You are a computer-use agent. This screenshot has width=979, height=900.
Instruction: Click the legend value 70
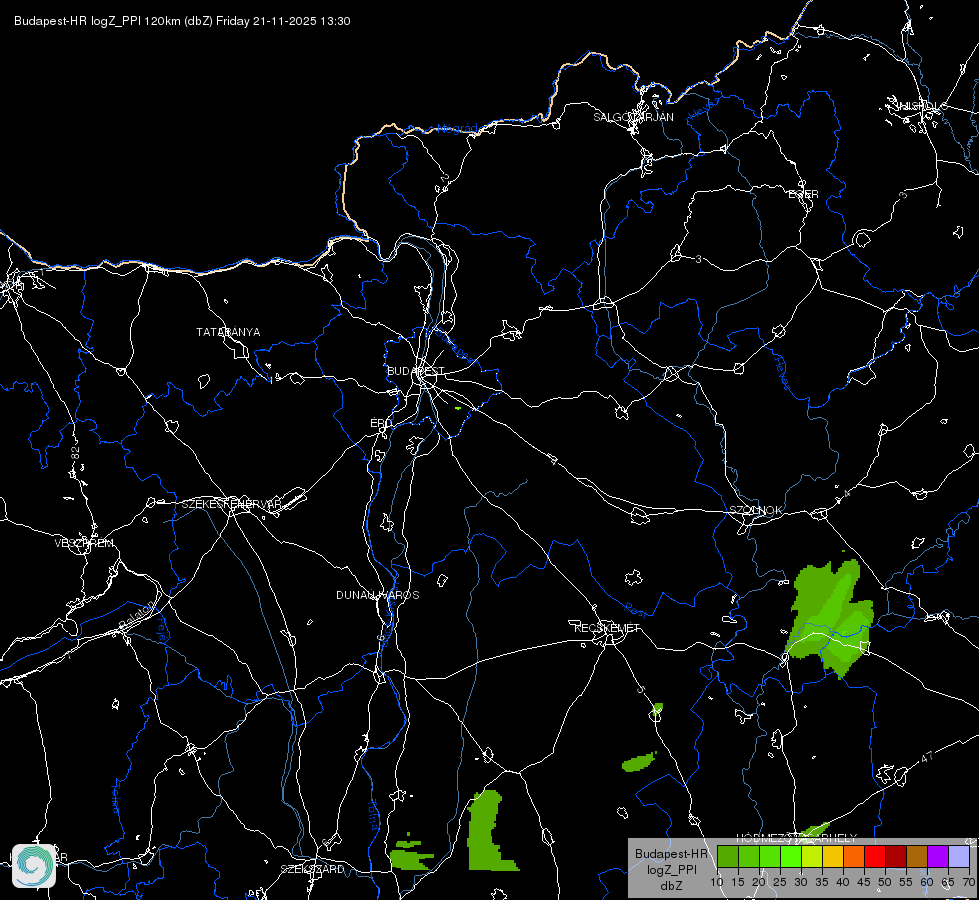(968, 882)
